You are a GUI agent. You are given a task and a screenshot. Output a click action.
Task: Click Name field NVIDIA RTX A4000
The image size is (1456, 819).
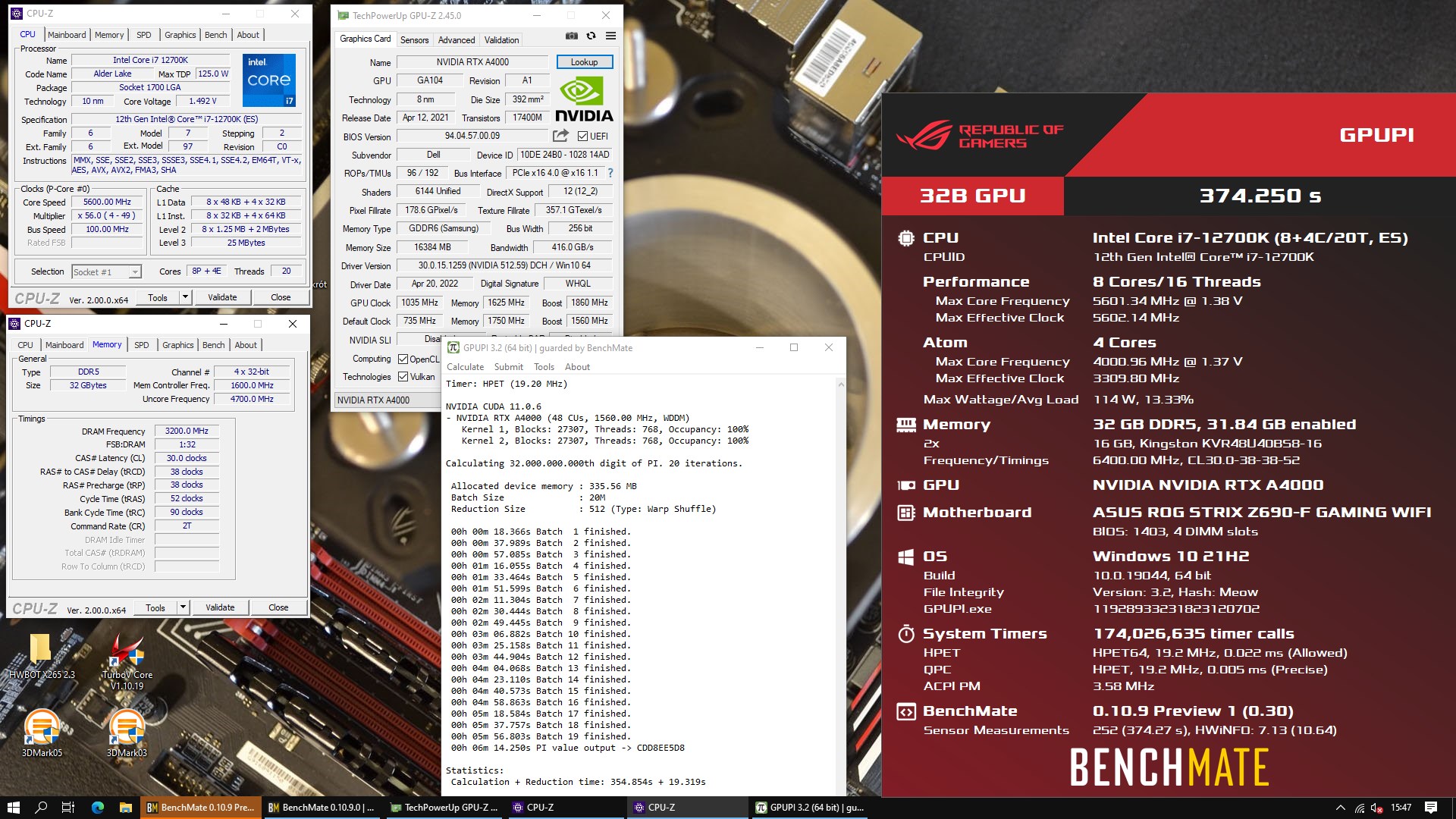coord(472,62)
